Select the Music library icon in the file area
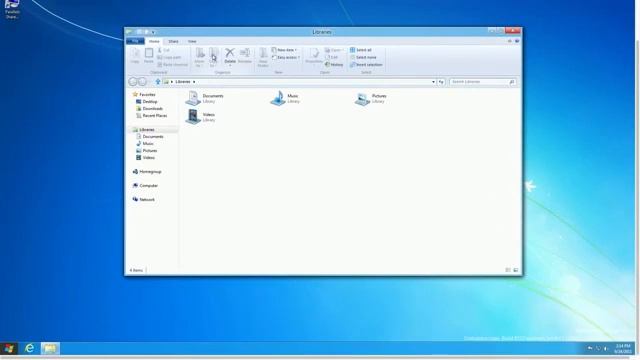The image size is (640, 360). (x=278, y=98)
